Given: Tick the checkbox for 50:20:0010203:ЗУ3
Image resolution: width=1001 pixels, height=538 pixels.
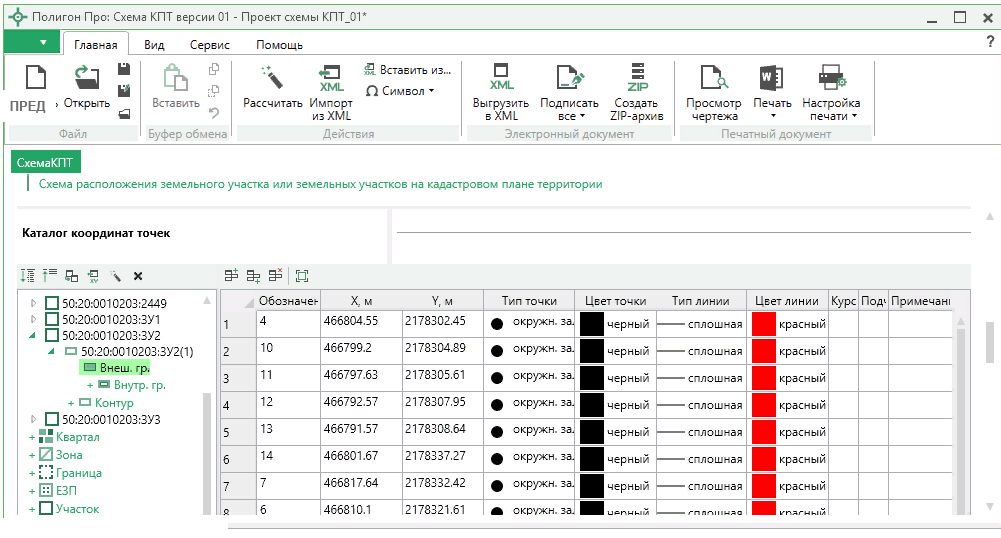Looking at the screenshot, I should [x=52, y=419].
